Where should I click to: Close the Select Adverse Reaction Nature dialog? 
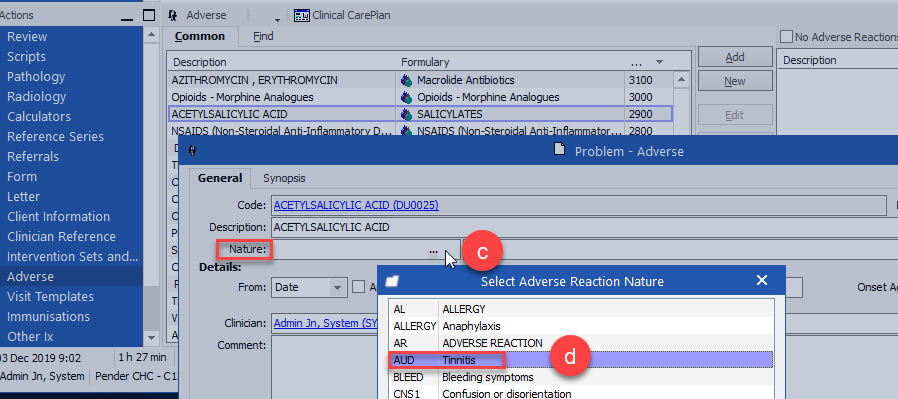(762, 281)
